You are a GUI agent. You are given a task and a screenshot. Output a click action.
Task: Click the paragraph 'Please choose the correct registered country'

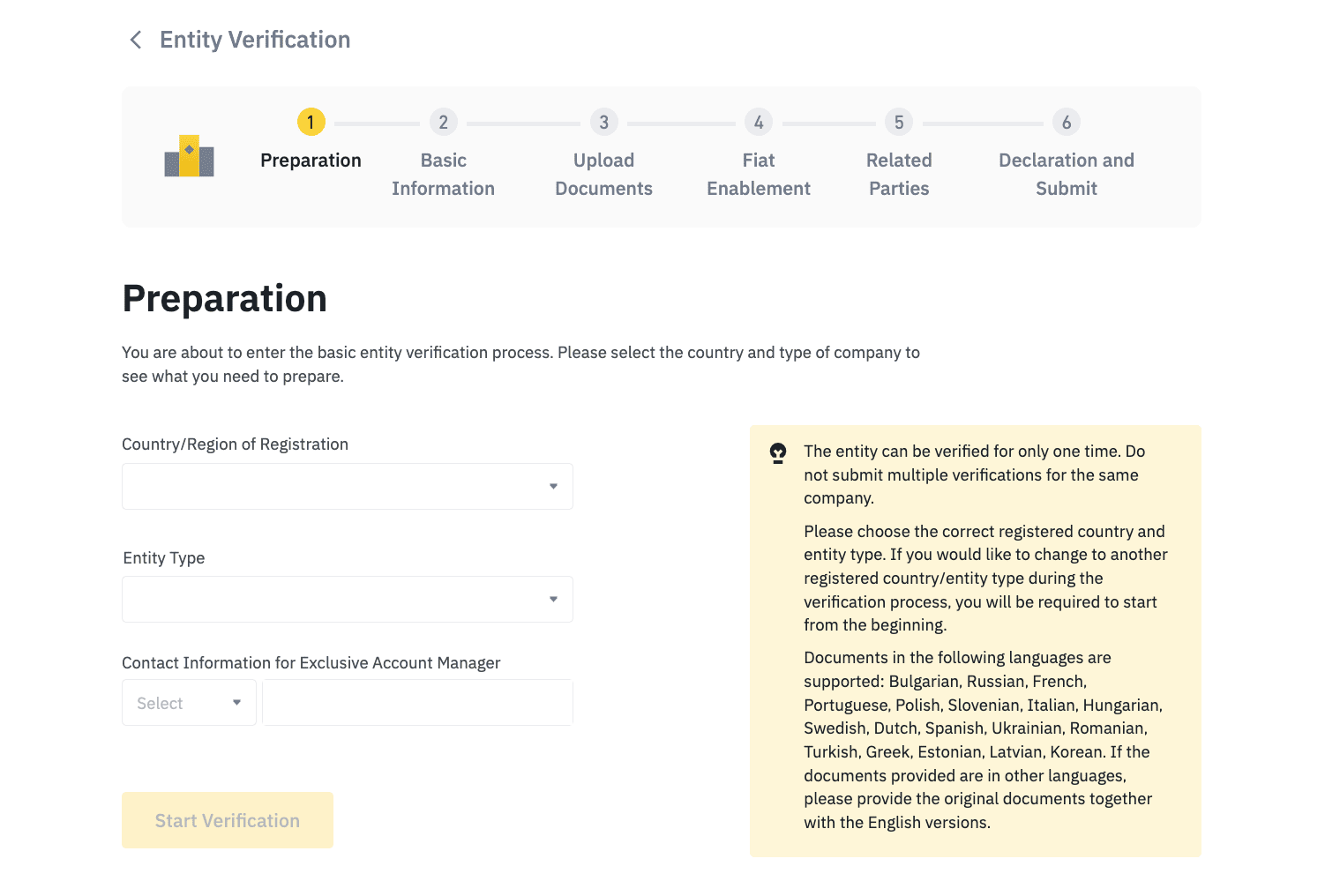[985, 579]
